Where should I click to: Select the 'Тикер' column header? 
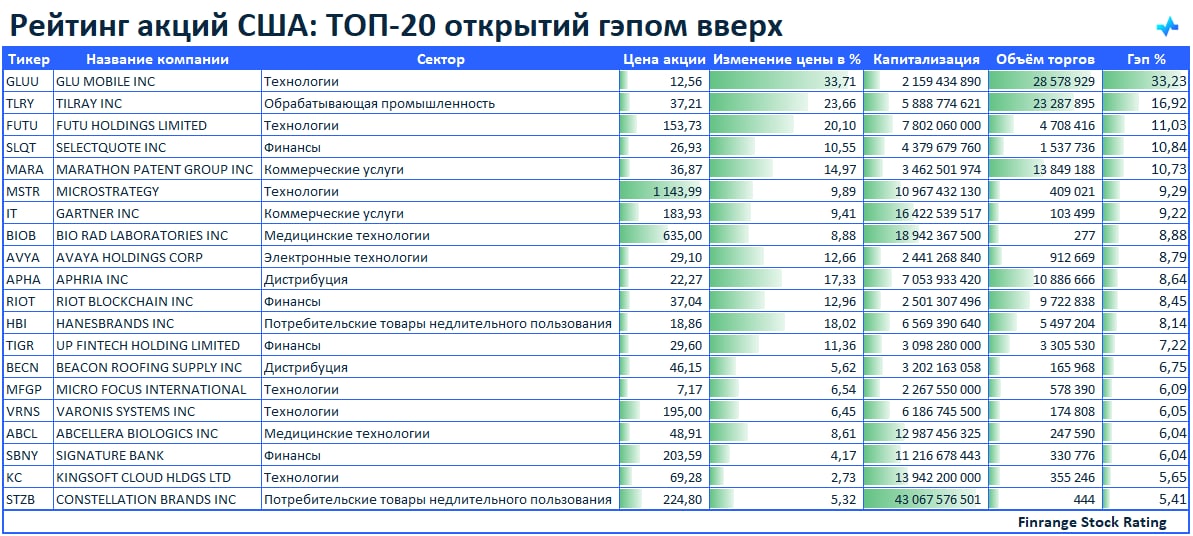coord(28,59)
